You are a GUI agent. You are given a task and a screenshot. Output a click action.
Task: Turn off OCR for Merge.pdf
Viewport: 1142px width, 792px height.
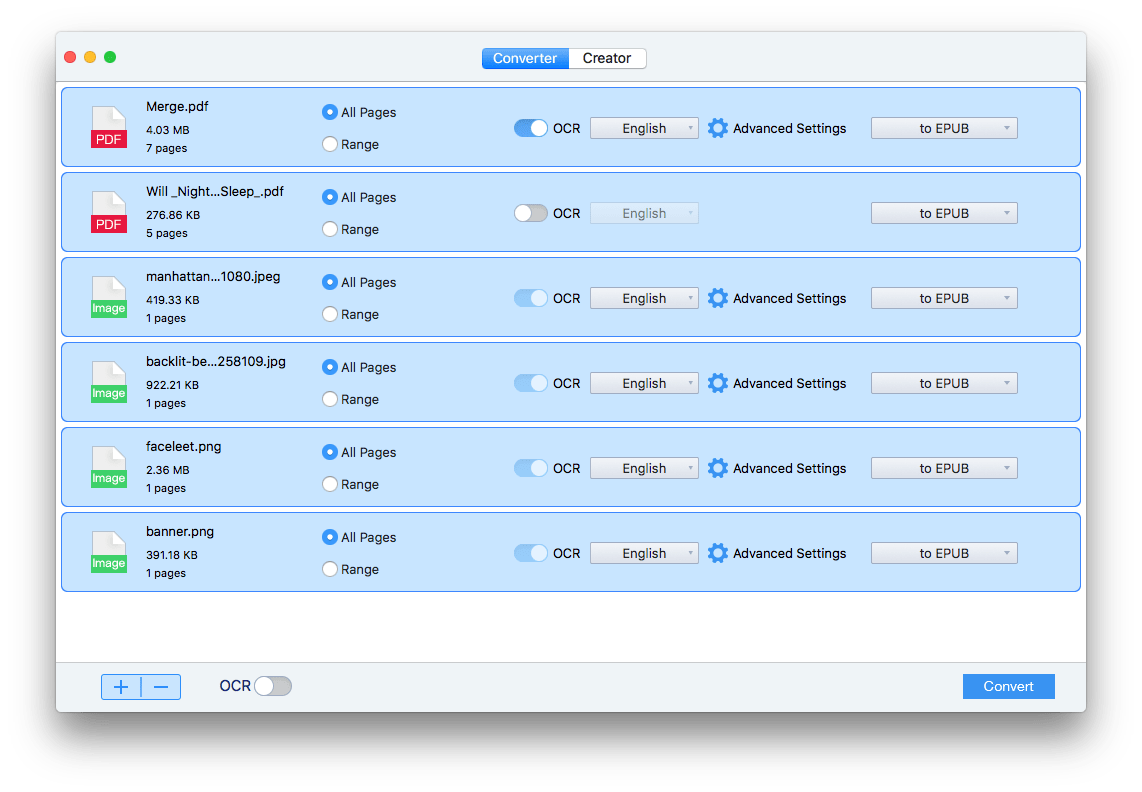pyautogui.click(x=531, y=128)
